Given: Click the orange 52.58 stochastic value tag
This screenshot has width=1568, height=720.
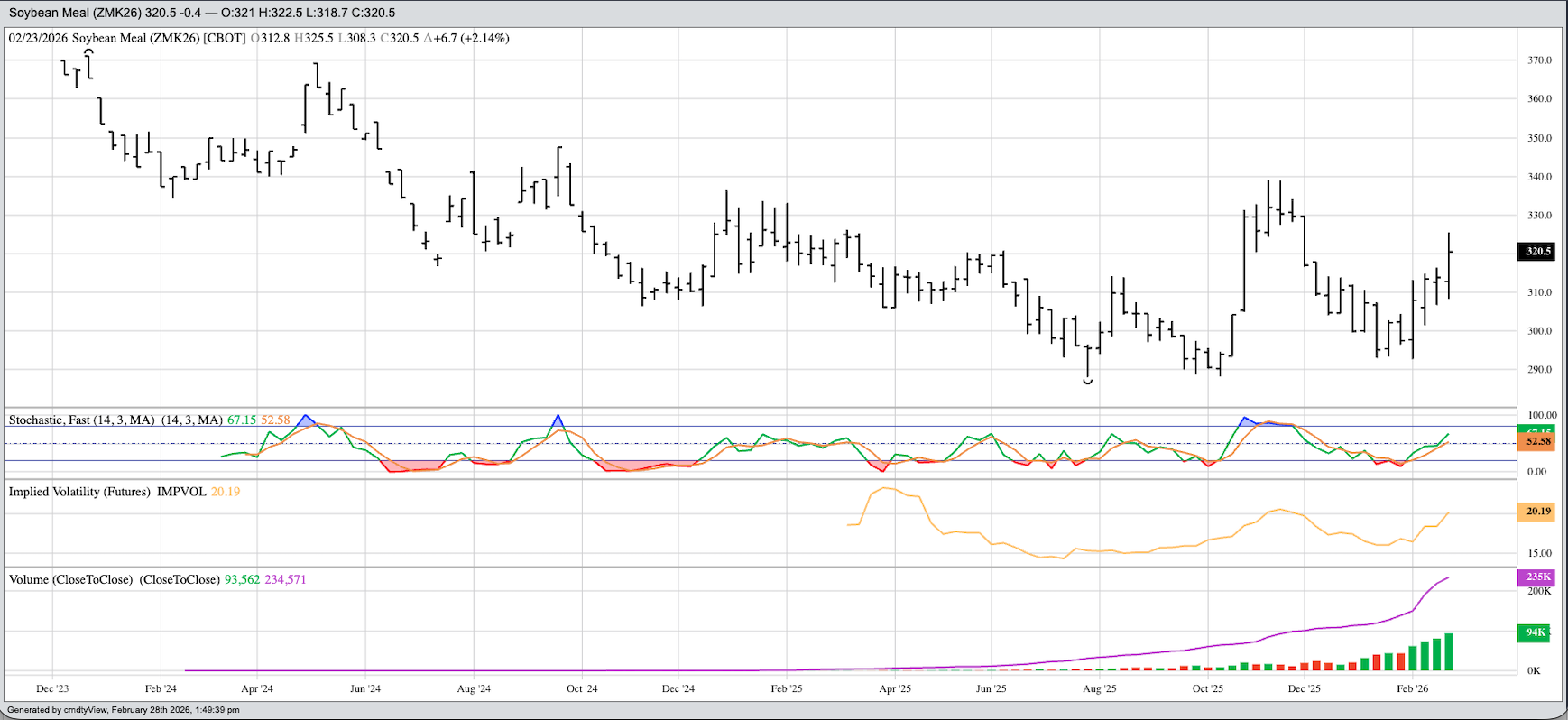Looking at the screenshot, I should pyautogui.click(x=1537, y=441).
